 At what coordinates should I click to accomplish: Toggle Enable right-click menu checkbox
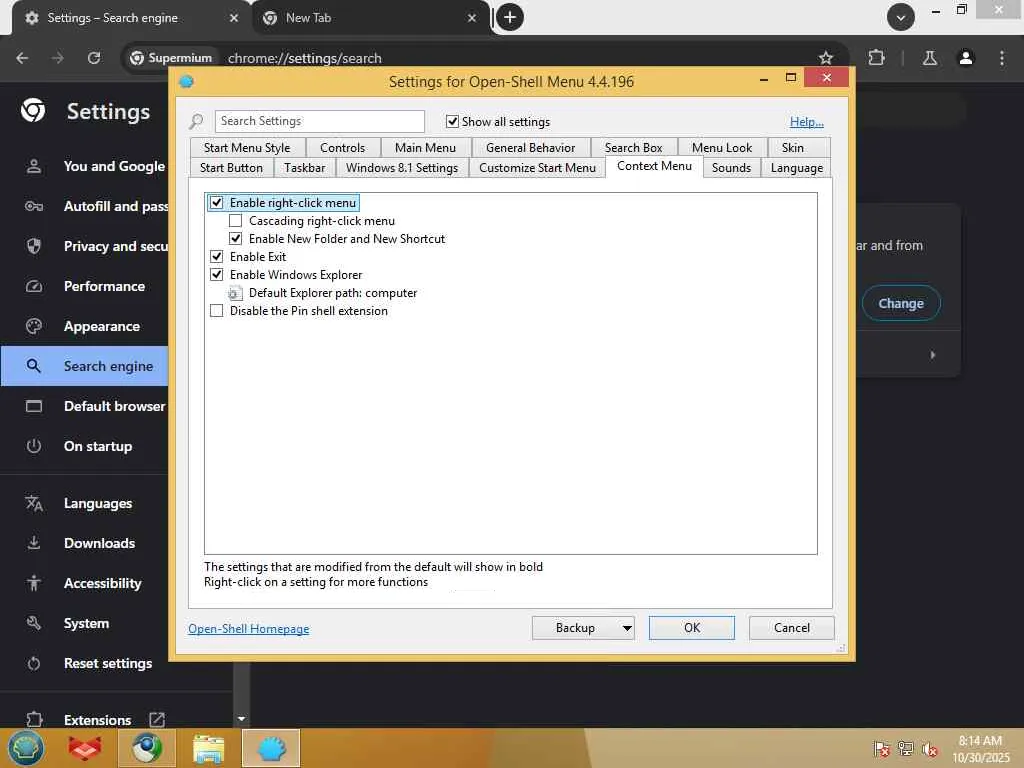pos(216,202)
